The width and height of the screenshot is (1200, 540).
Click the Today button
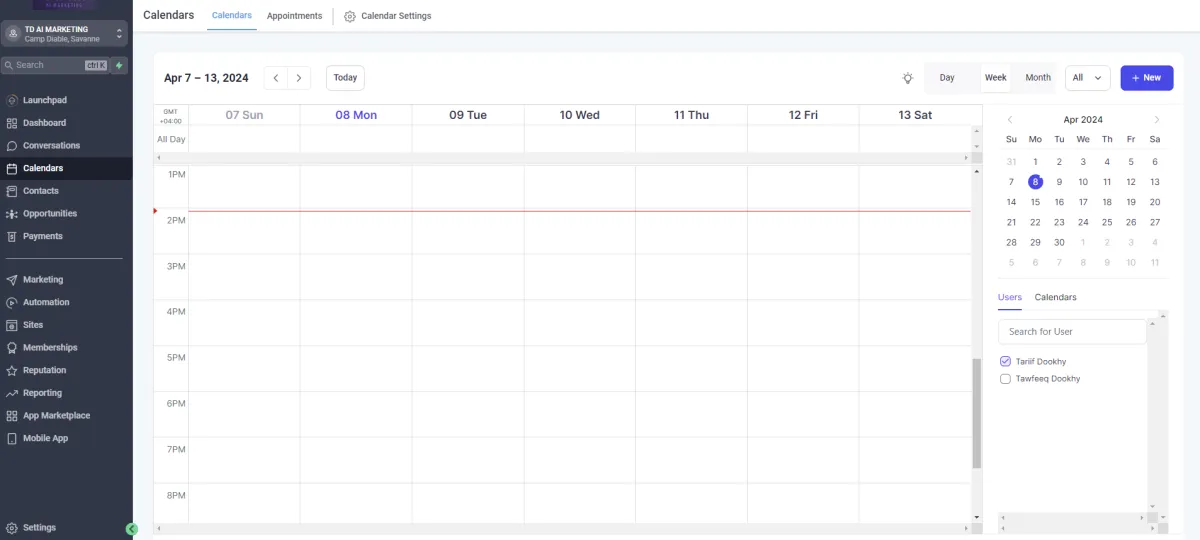[345, 78]
